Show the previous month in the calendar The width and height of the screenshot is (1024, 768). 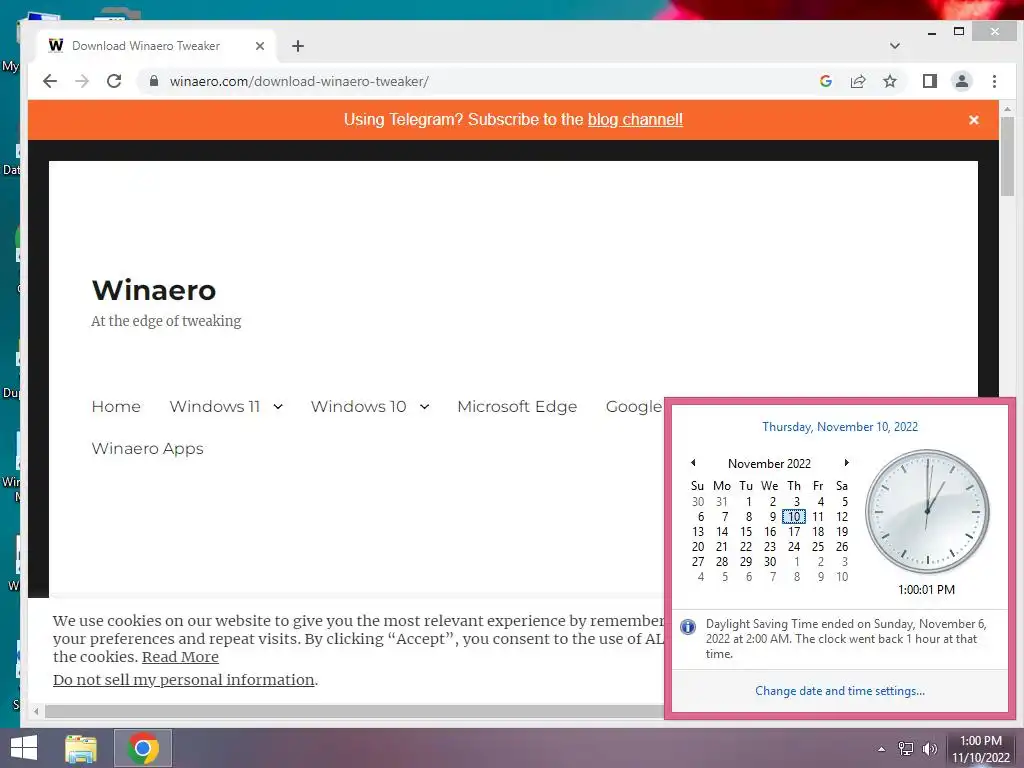click(x=693, y=463)
